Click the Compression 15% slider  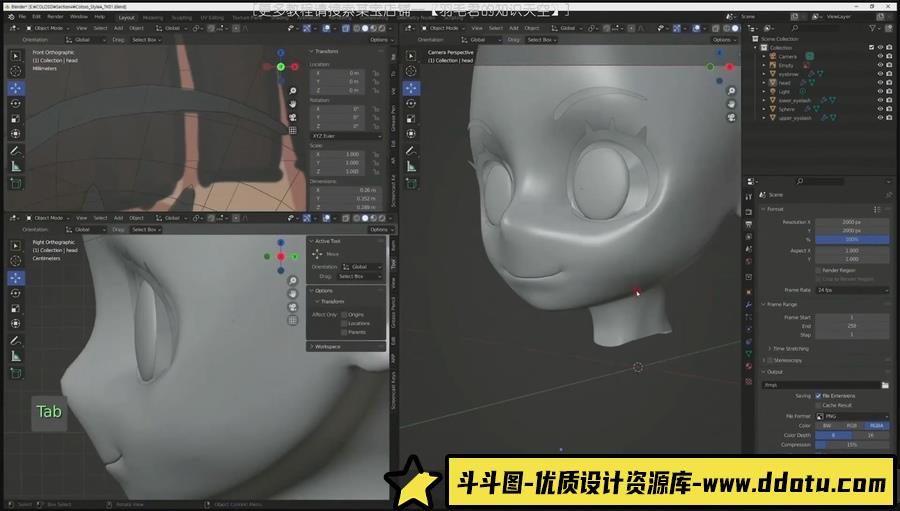[852, 445]
